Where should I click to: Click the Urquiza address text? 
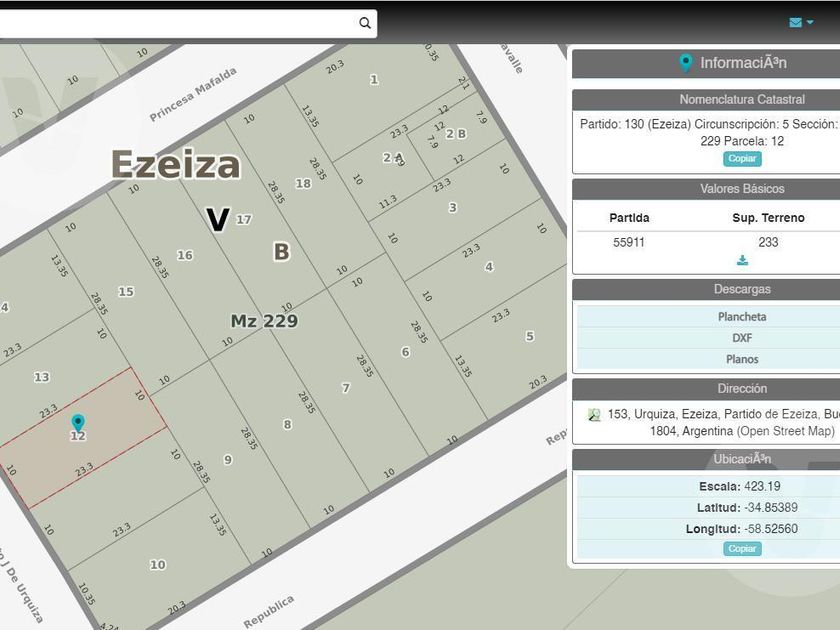pyautogui.click(x=724, y=422)
